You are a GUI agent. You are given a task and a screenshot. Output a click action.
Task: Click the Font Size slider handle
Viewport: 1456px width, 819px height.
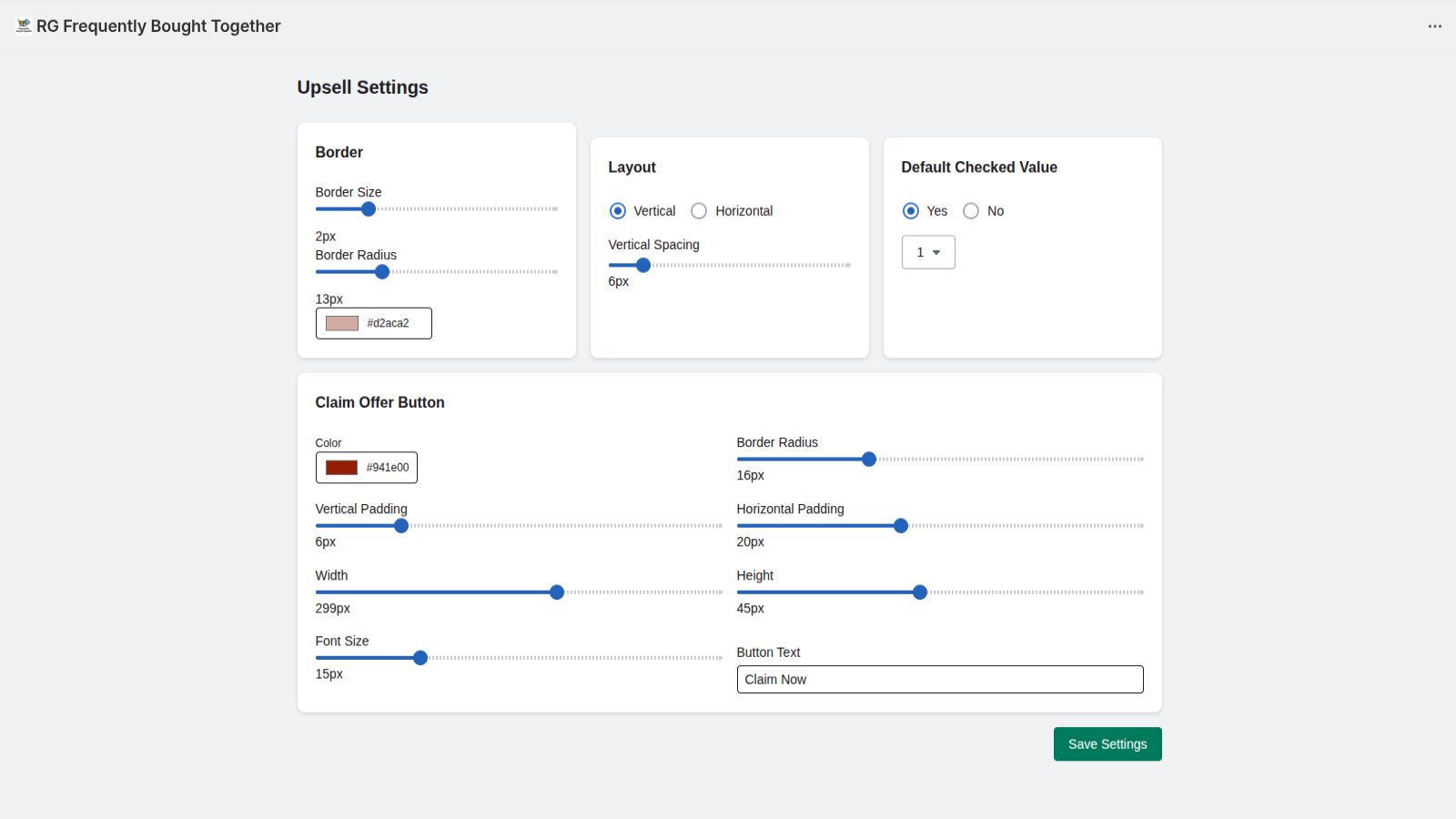tap(420, 657)
